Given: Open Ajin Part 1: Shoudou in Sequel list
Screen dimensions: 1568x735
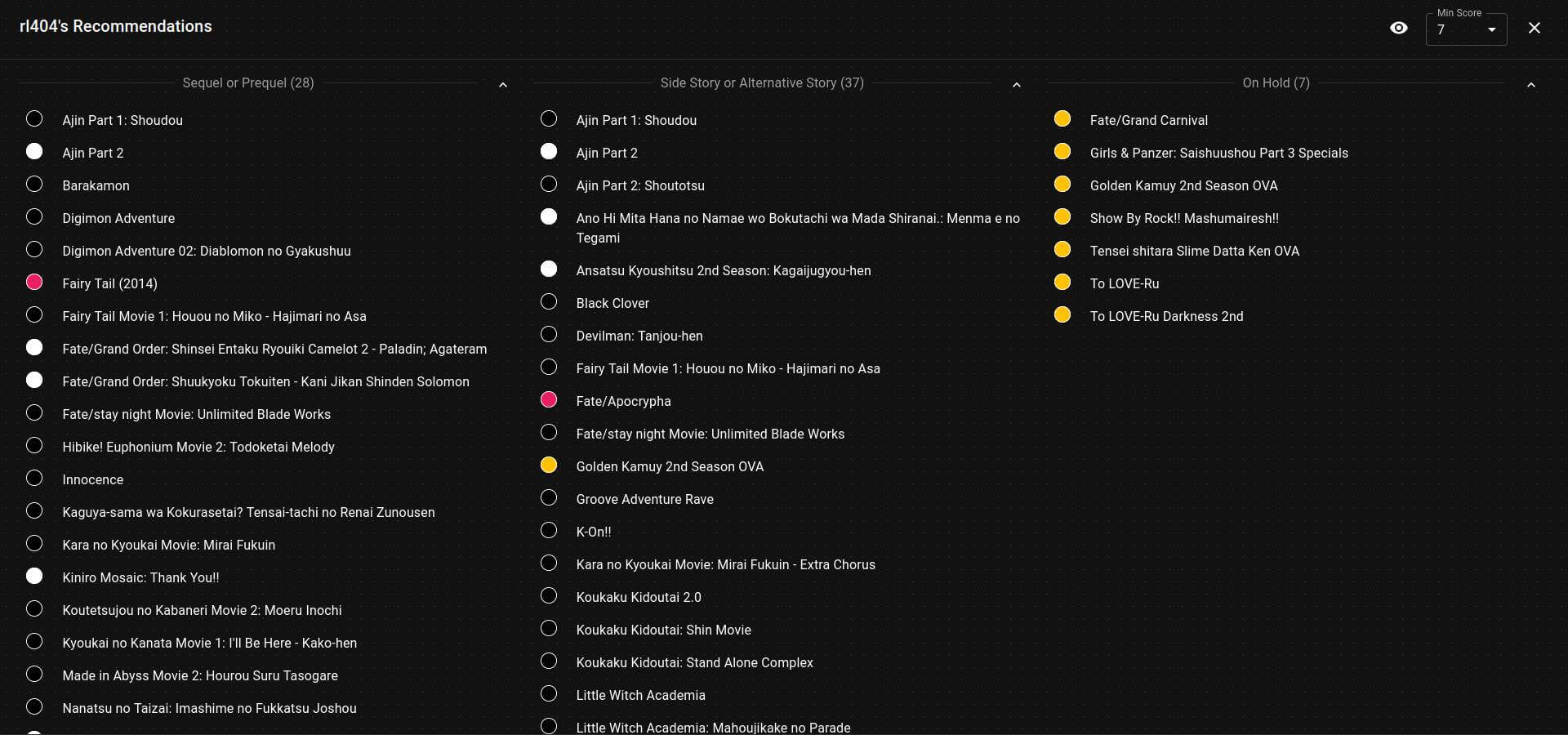Looking at the screenshot, I should pyautogui.click(x=122, y=120).
